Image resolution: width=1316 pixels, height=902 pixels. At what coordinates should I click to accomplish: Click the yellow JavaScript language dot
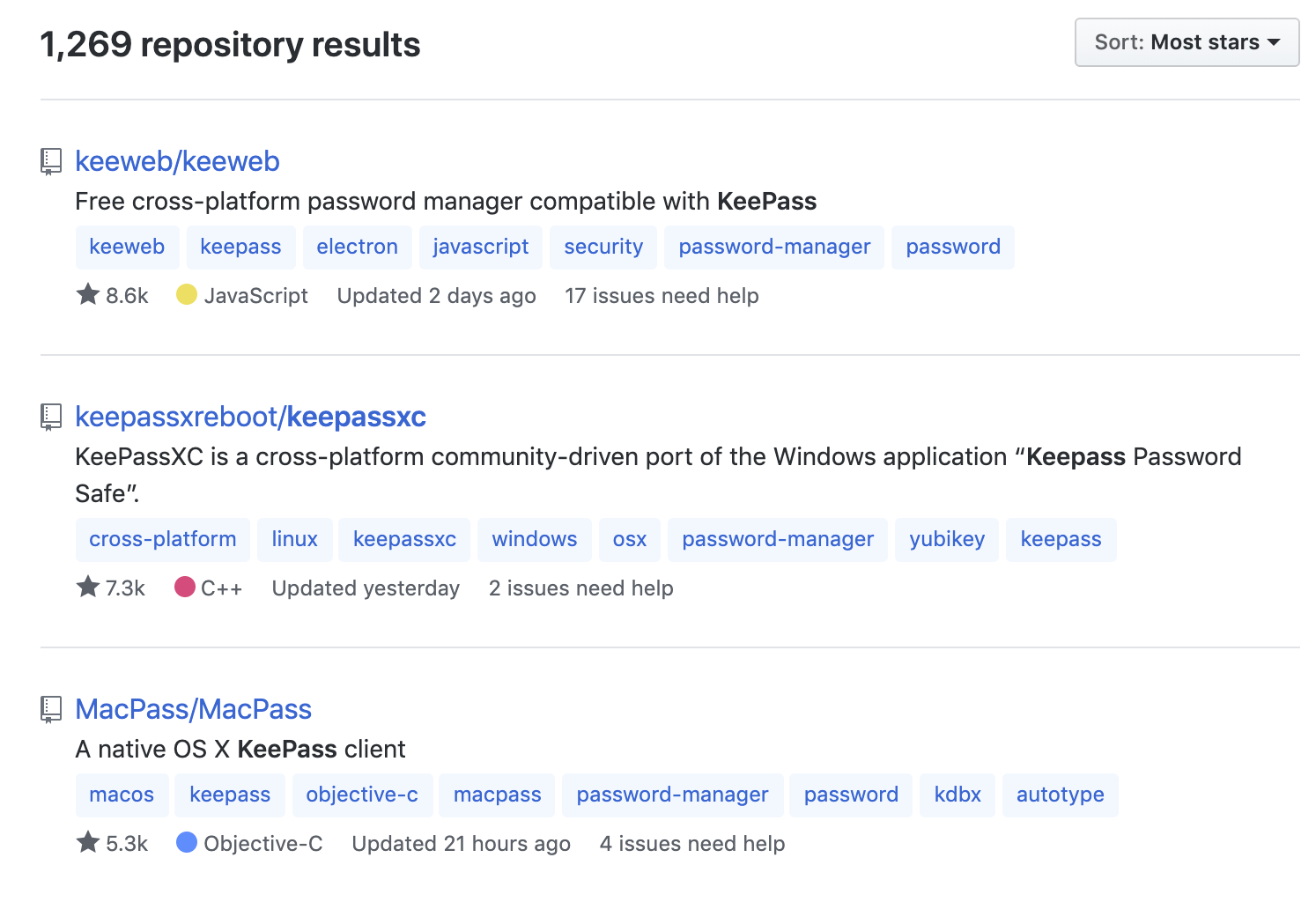click(x=186, y=294)
